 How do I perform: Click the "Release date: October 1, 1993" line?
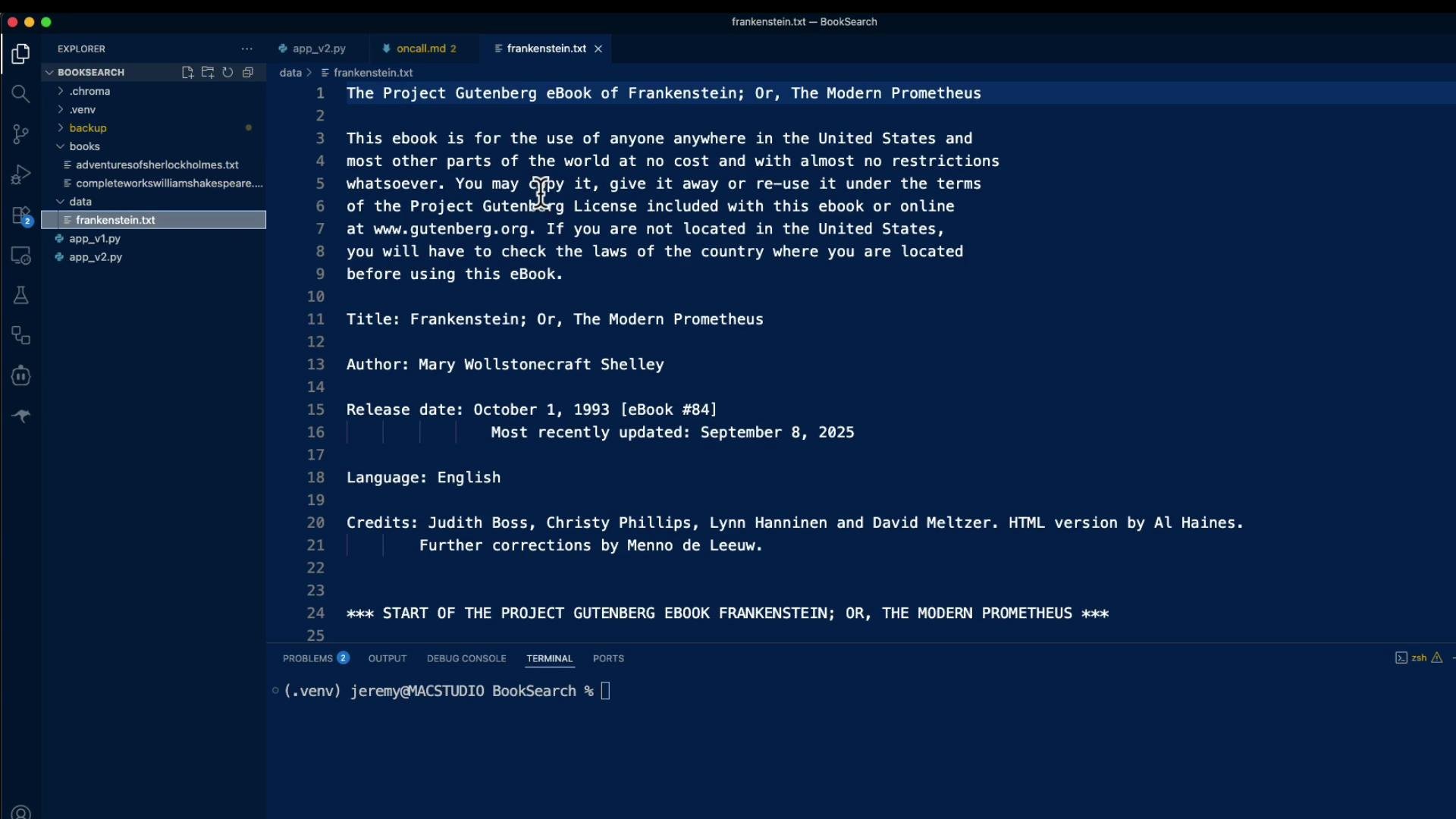[x=532, y=409]
